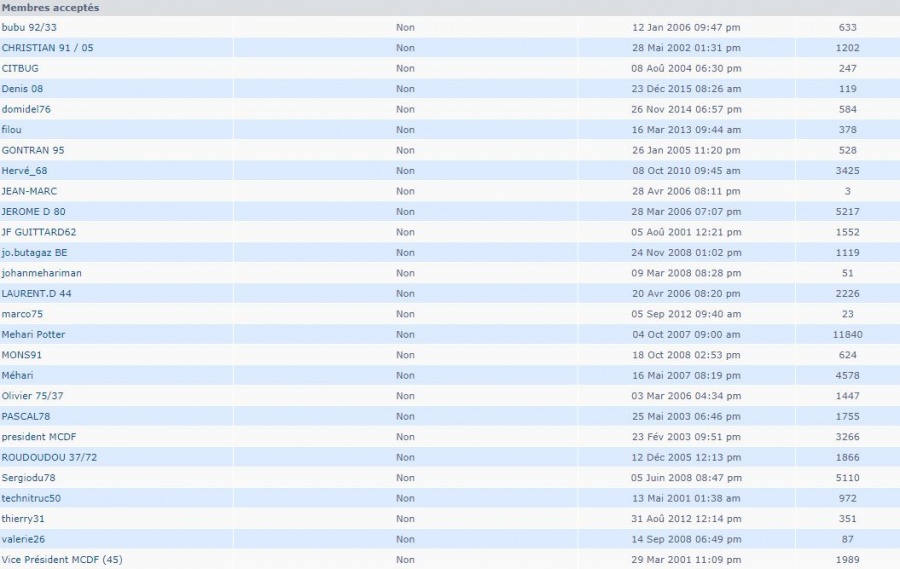This screenshot has height=569, width=900.
Task: Open JEROME D 80 profile
Action: (33, 212)
